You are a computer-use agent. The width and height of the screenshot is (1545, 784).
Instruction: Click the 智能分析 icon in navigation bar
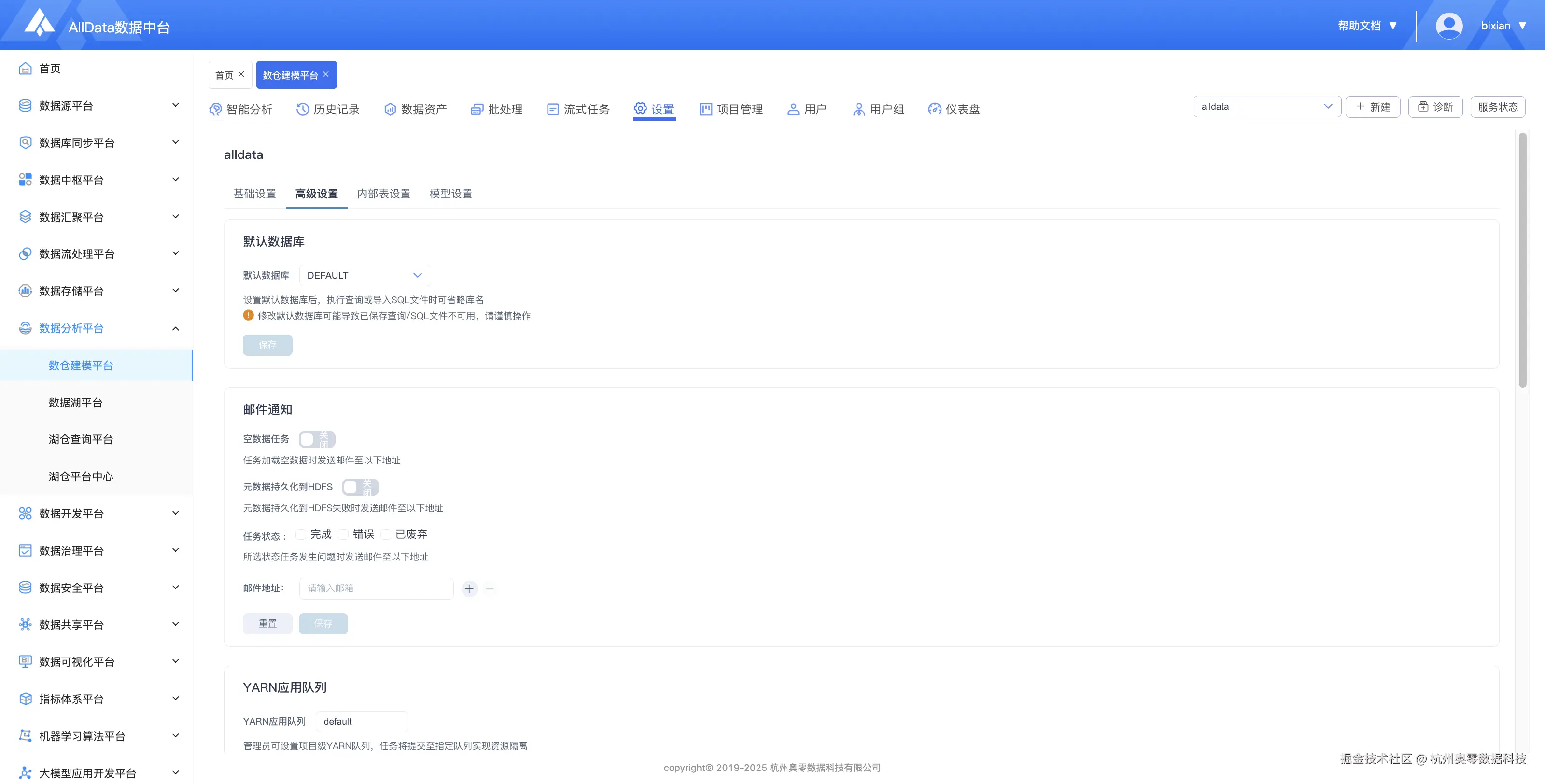point(215,109)
